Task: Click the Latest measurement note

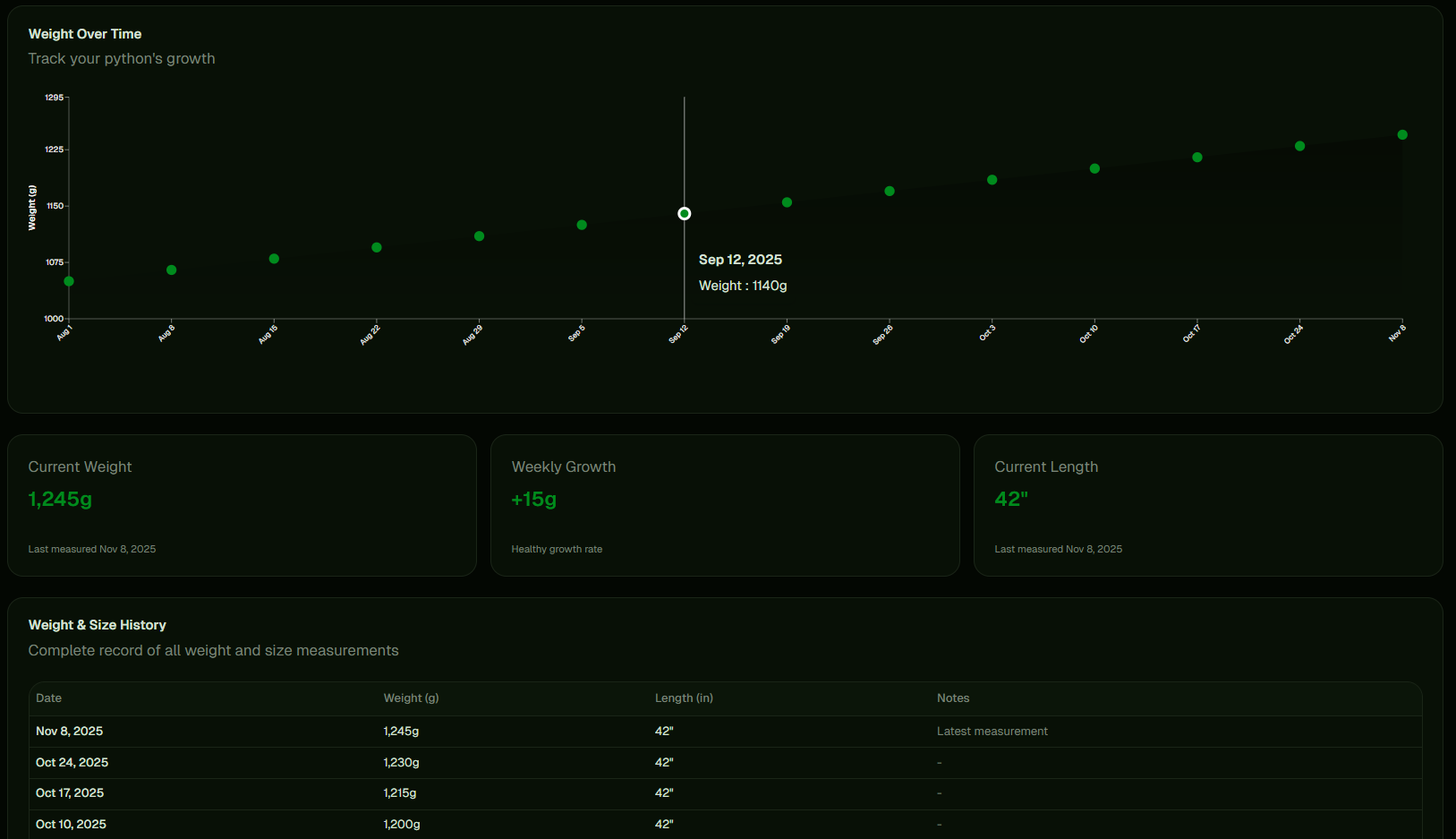Action: click(992, 731)
